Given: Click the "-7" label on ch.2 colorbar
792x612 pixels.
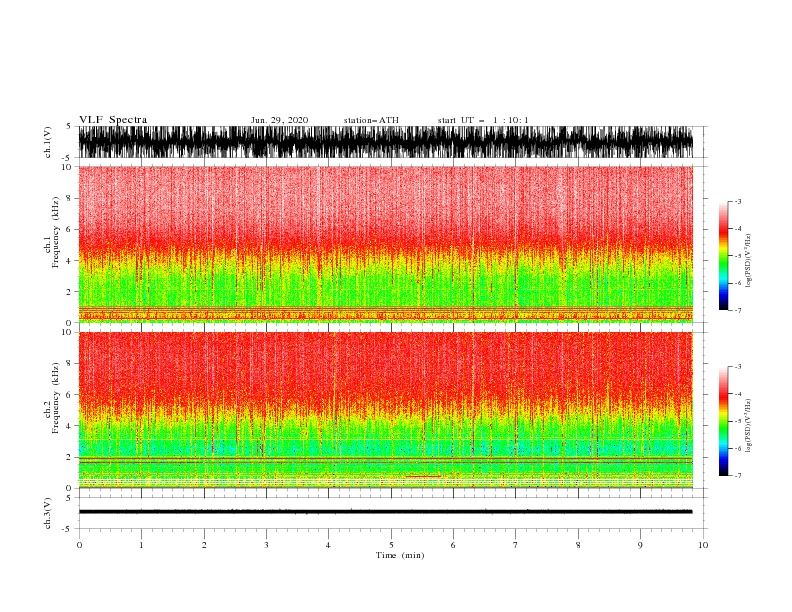Looking at the screenshot, I should click(x=738, y=475).
